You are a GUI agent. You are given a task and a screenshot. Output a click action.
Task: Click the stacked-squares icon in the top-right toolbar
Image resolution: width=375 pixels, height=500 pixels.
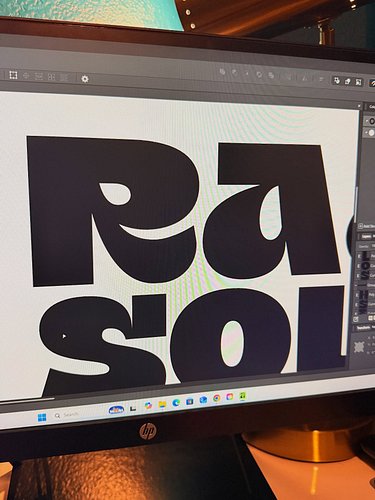pyautogui.click(x=347, y=81)
